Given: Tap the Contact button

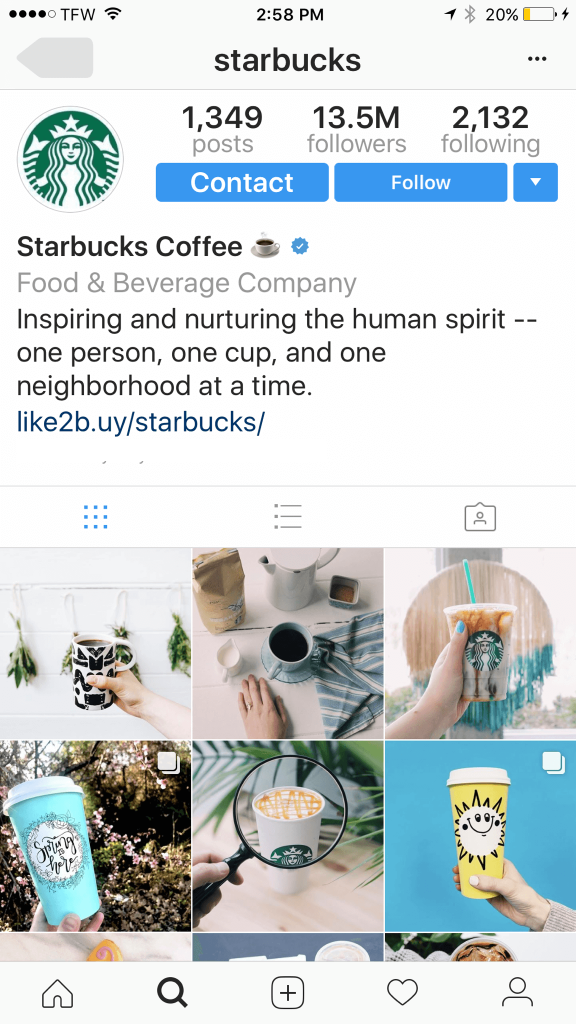Looking at the screenshot, I should (x=242, y=182).
